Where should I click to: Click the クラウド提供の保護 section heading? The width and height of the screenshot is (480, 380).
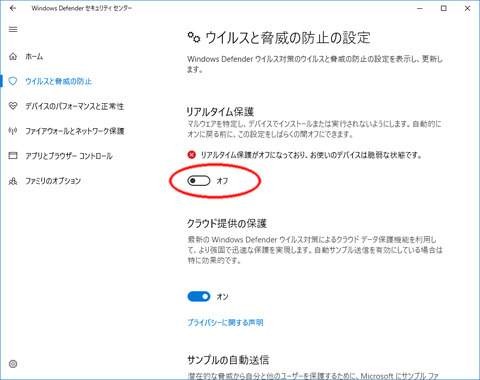tap(227, 223)
